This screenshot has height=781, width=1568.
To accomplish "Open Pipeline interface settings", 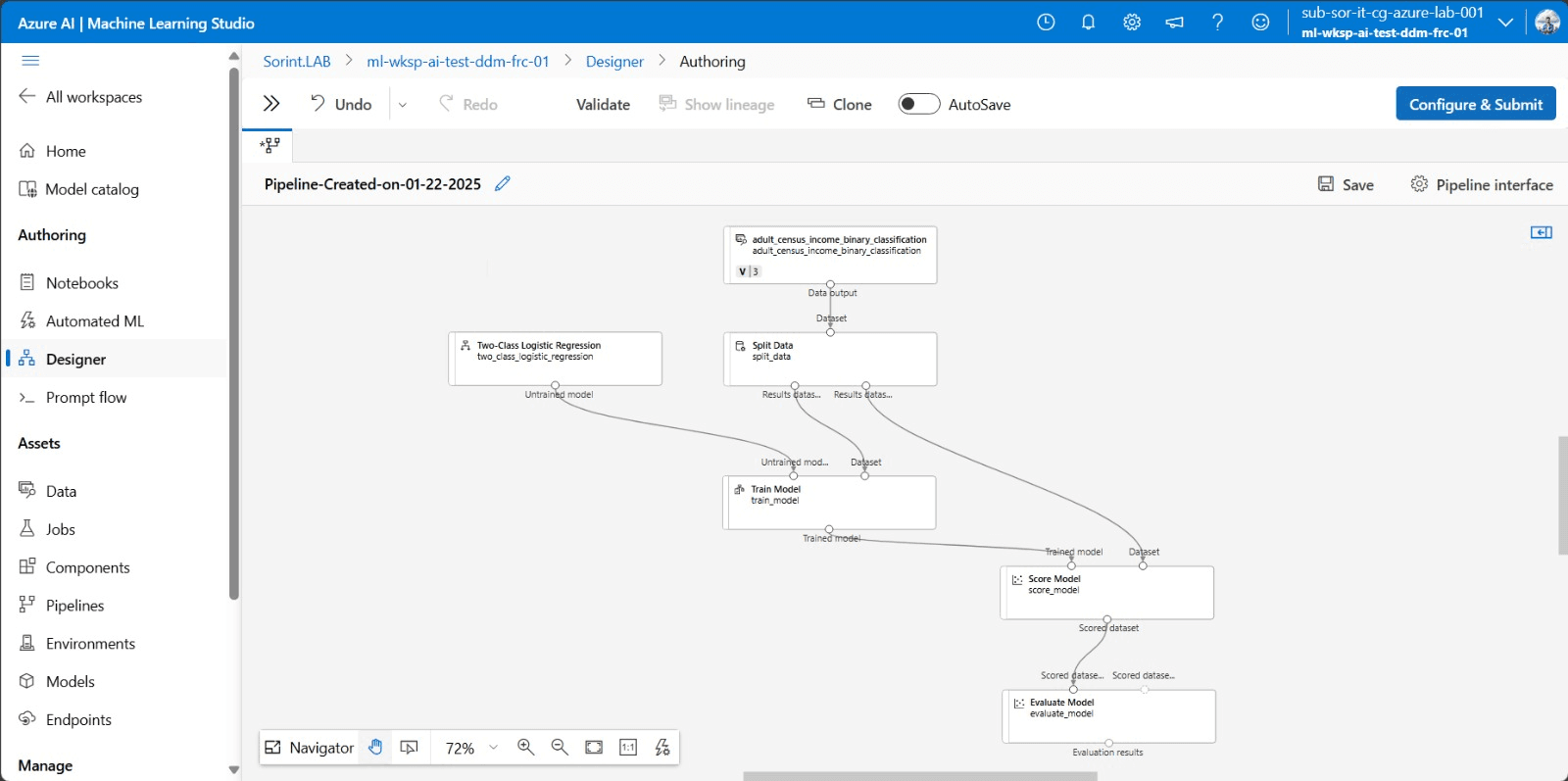I will tap(1482, 184).
